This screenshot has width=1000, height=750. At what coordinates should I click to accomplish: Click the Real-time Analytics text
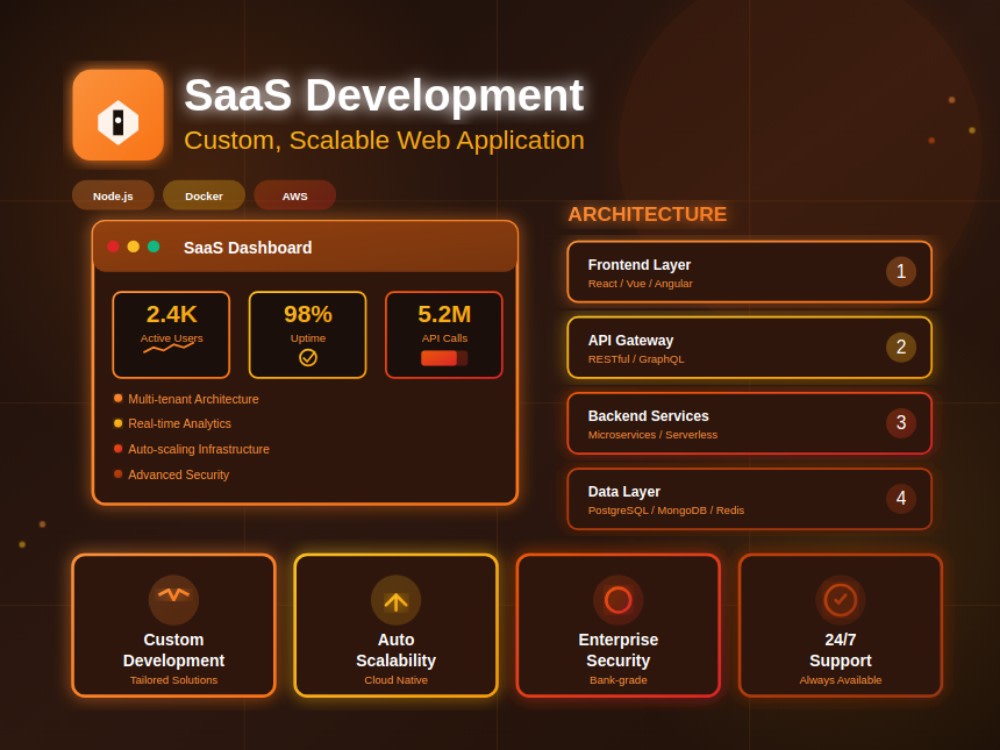pyautogui.click(x=179, y=423)
